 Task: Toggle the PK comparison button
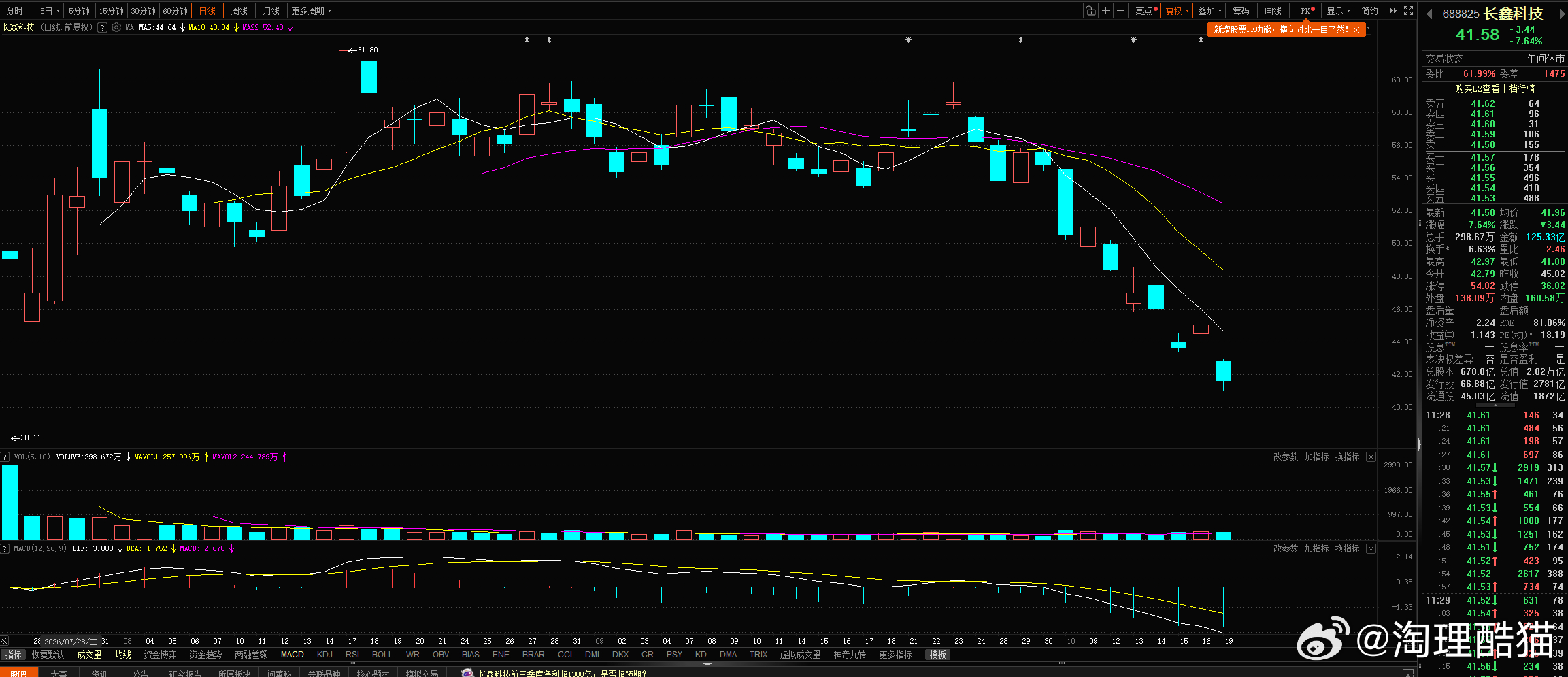pos(1306,11)
